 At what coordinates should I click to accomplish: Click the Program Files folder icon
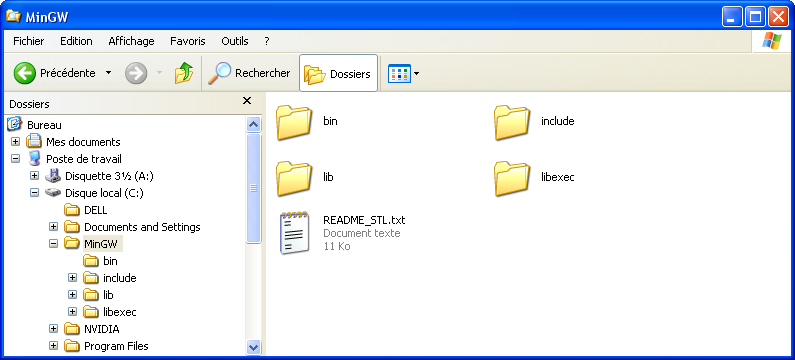72,346
